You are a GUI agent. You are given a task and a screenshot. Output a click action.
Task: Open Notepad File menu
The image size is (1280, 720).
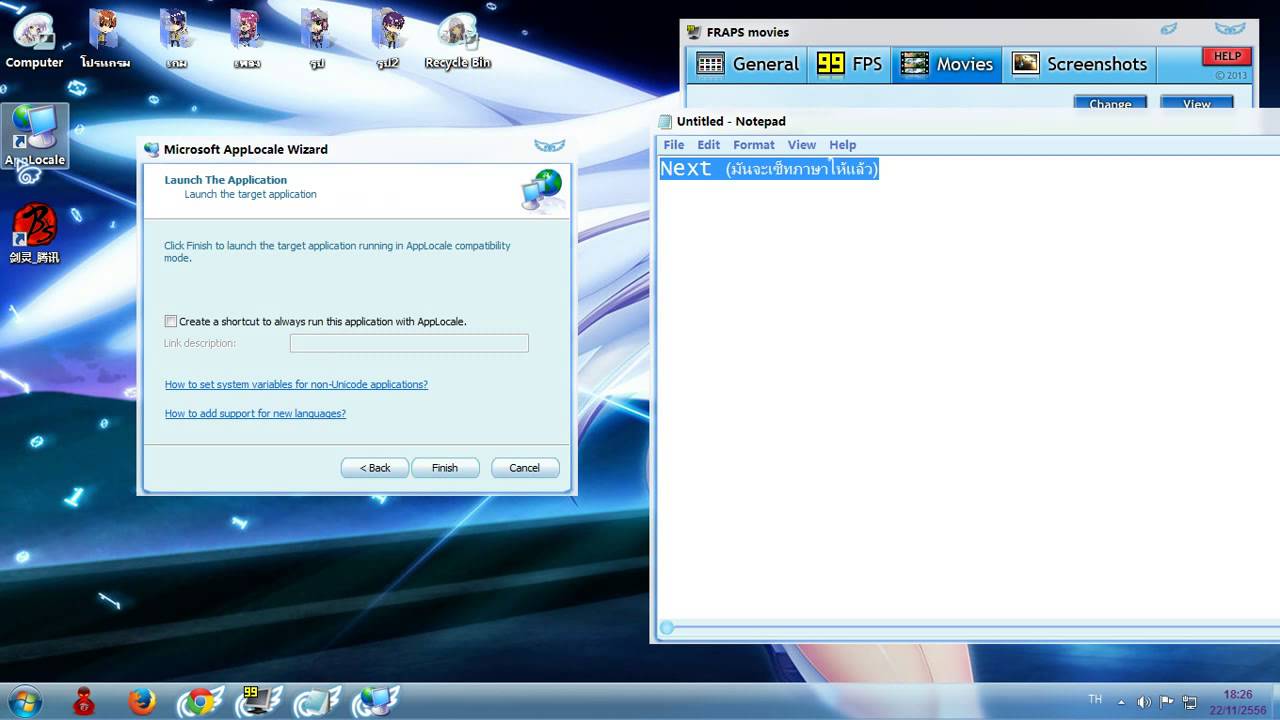tap(674, 145)
